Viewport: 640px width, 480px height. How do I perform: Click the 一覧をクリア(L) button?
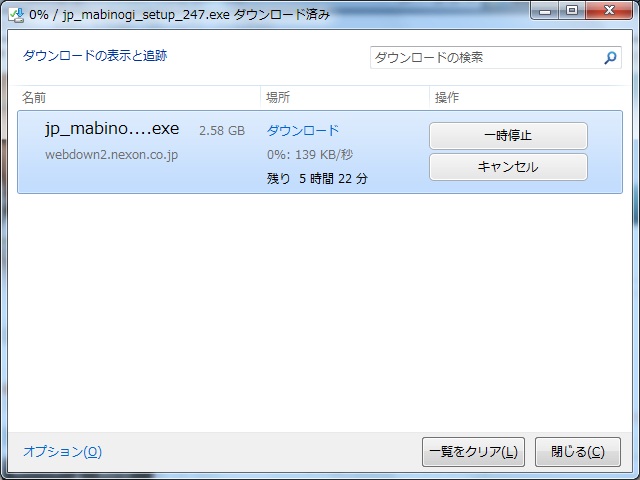point(473,452)
